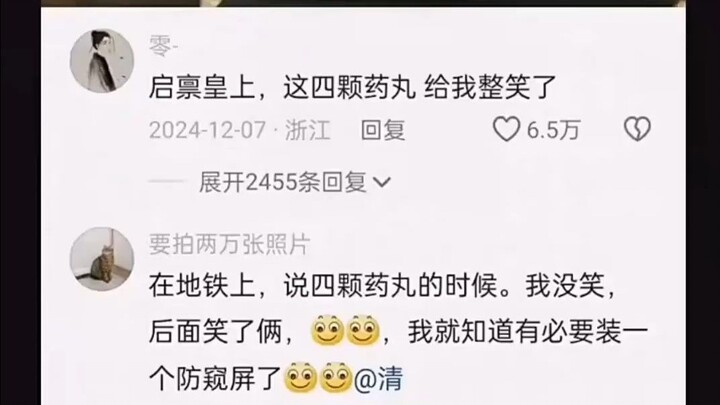
Task: Open the 要拍两万张照片 username link
Action: [x=230, y=244]
